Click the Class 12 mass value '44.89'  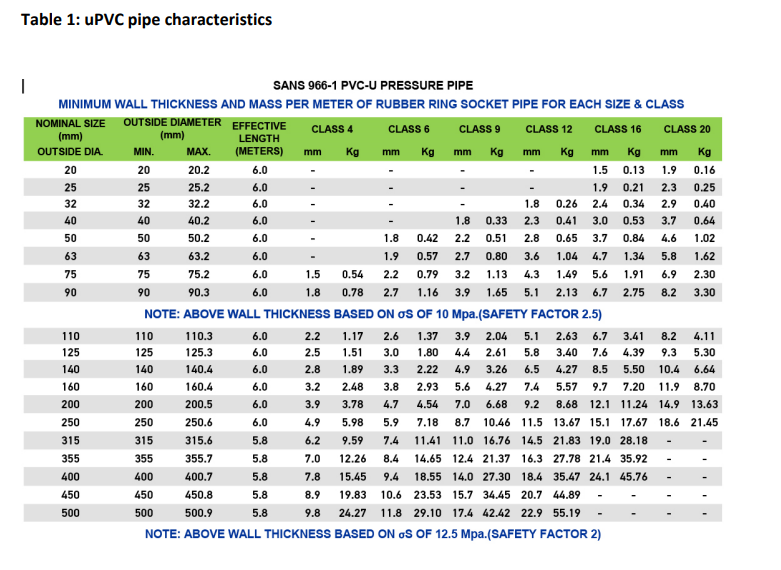567,495
